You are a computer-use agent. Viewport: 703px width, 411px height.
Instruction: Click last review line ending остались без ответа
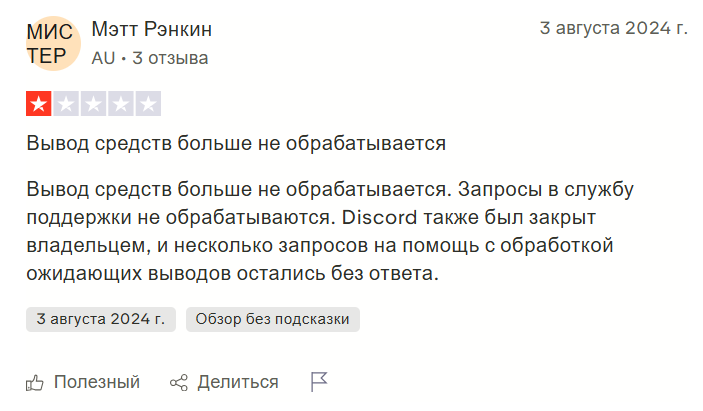coord(232,272)
